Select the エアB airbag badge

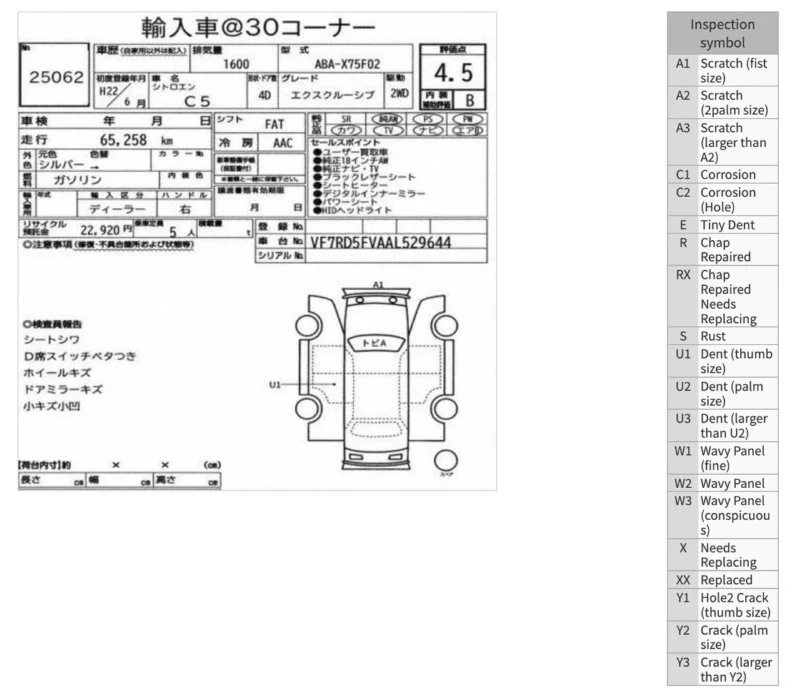[466, 130]
